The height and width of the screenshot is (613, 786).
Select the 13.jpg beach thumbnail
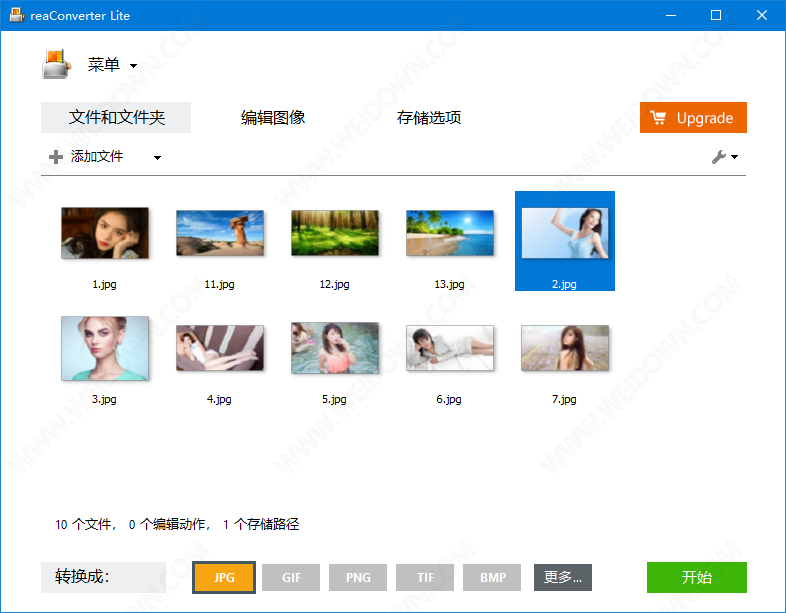pos(450,233)
